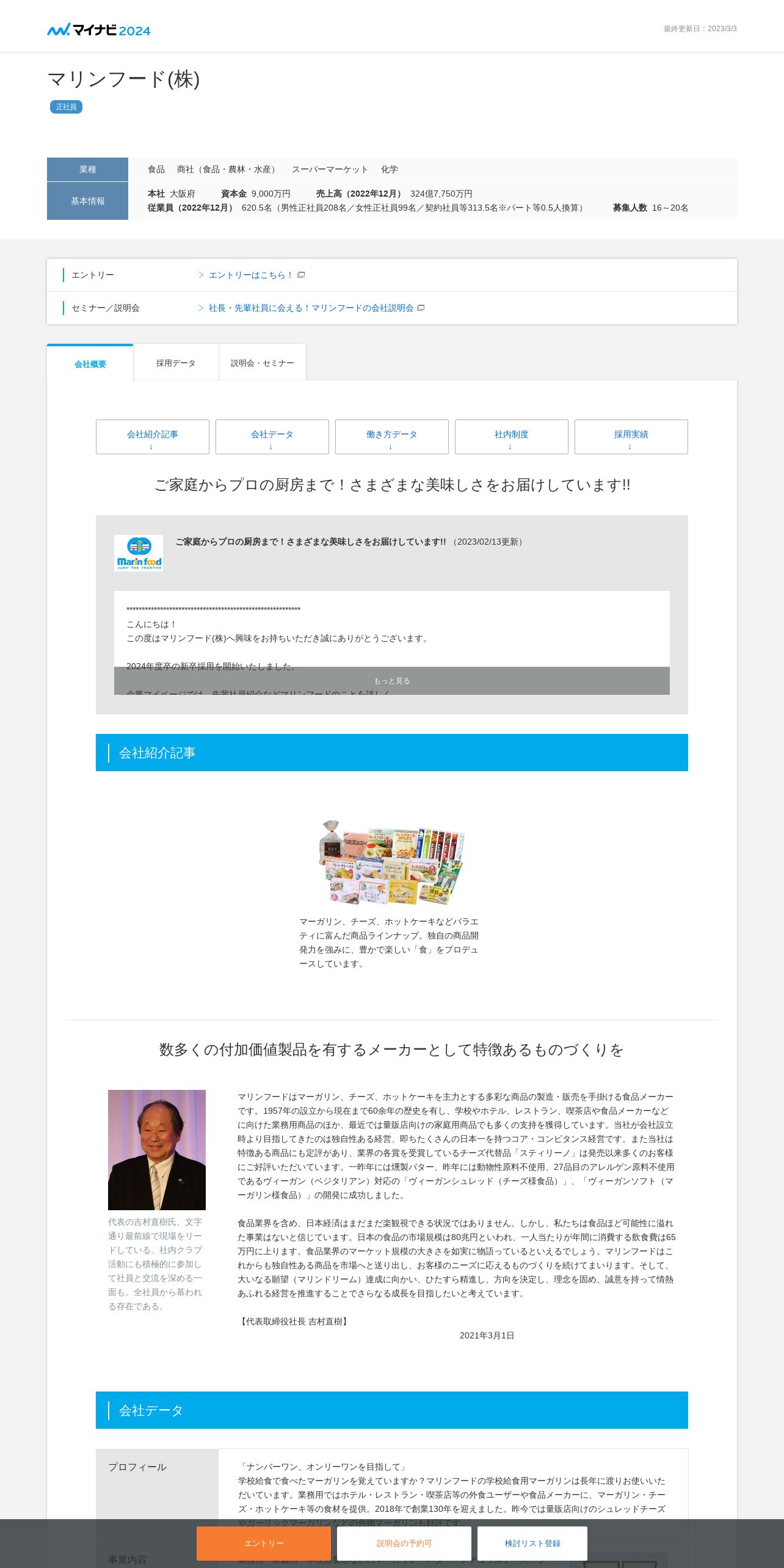Screen dimensions: 784x1568
Task: Click the 募集人数 16～20名 text
Action: click(650, 208)
